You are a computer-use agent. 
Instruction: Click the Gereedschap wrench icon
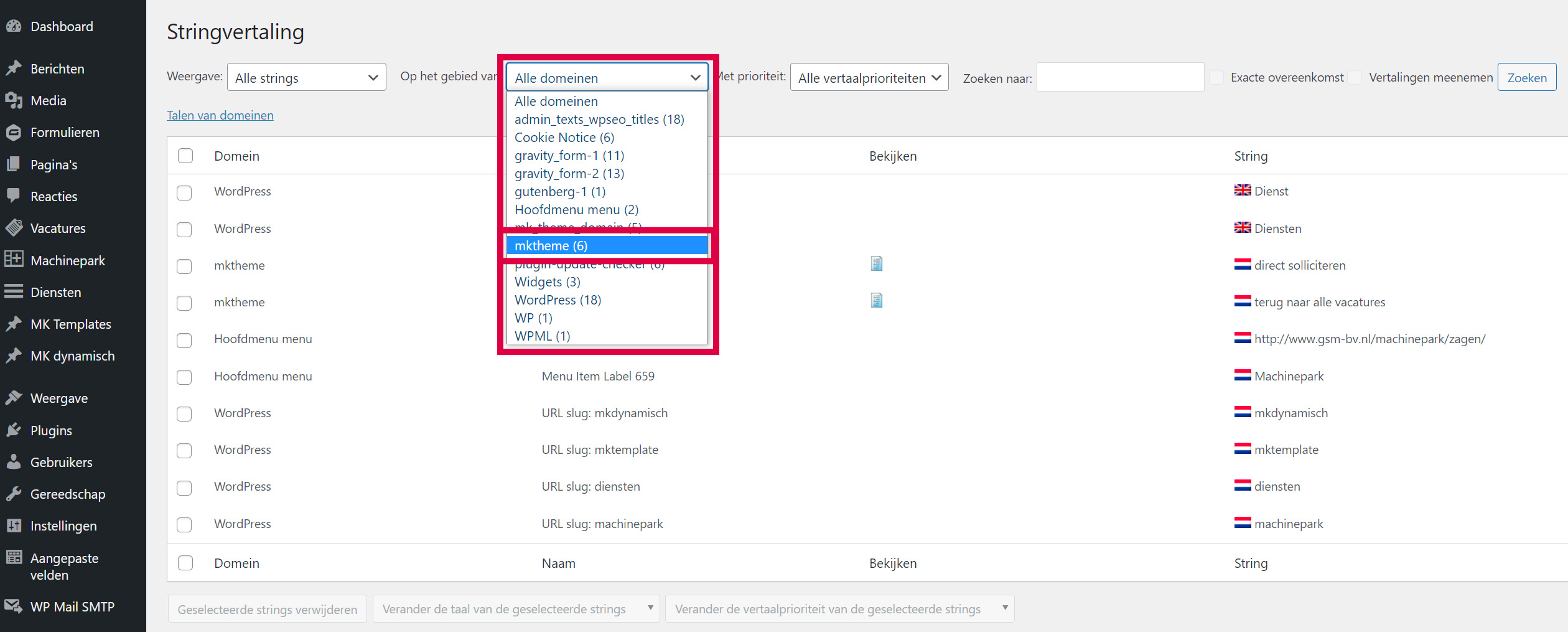[x=14, y=494]
